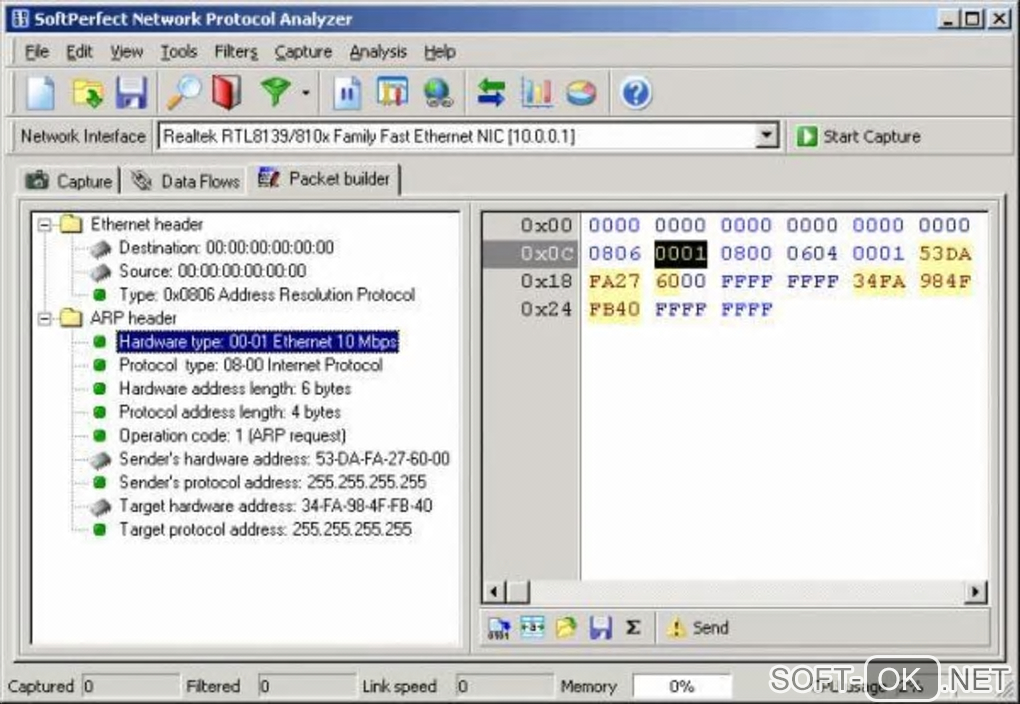
Task: Click the Ethernet header folder icon
Action: pyautogui.click(x=71, y=224)
